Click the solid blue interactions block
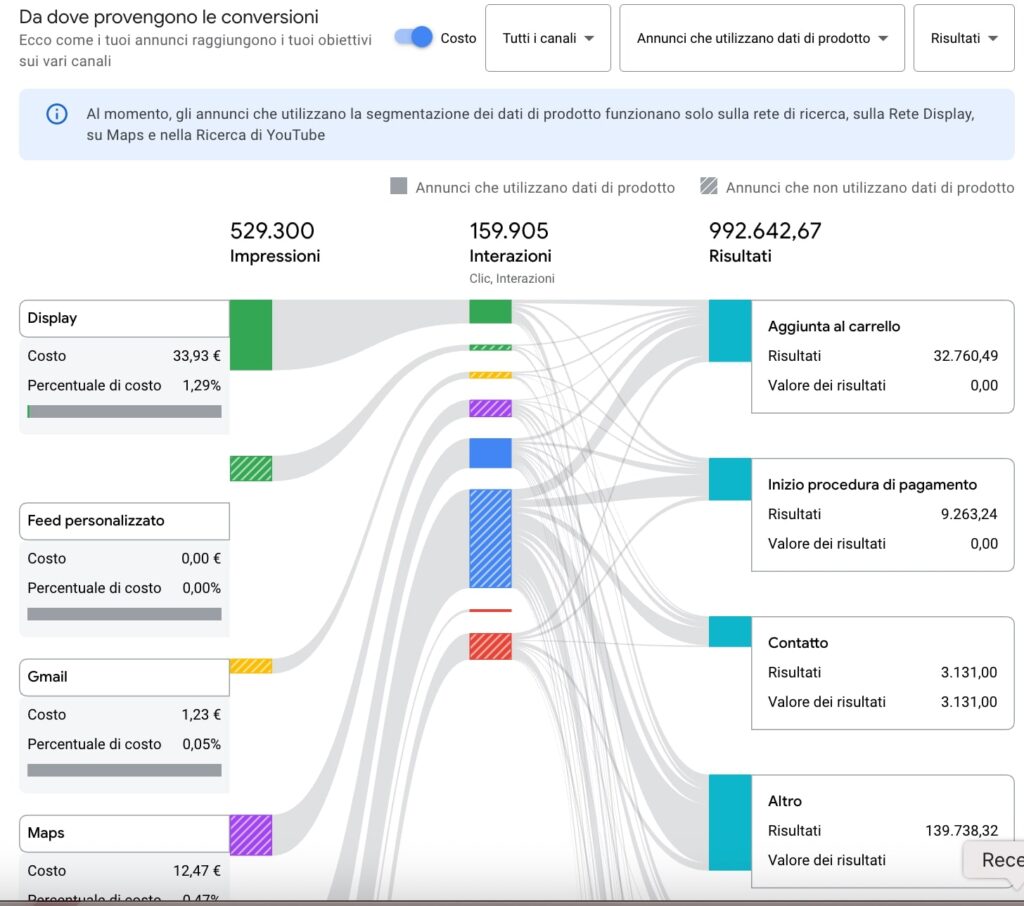Image resolution: width=1024 pixels, height=906 pixels. pyautogui.click(x=490, y=453)
